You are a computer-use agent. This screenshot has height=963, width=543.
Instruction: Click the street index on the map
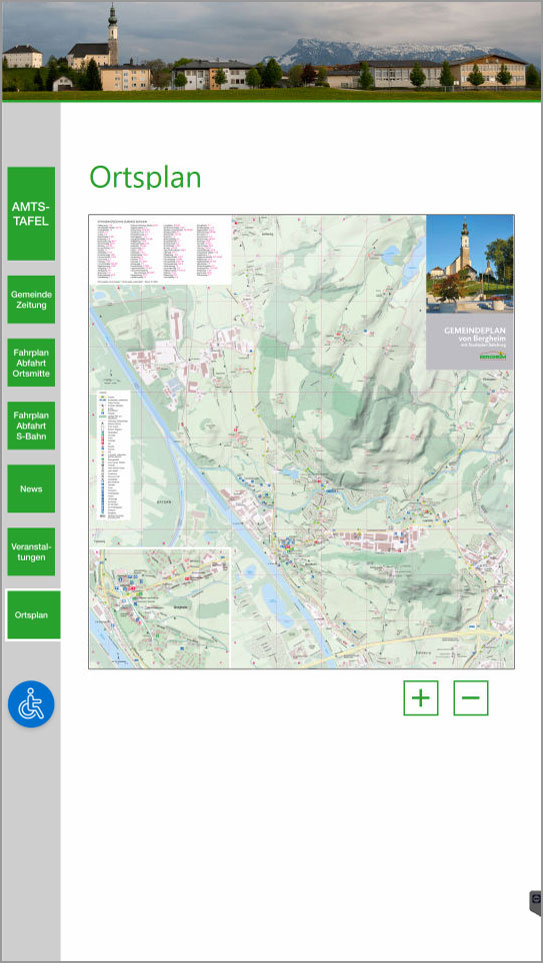coord(161,250)
